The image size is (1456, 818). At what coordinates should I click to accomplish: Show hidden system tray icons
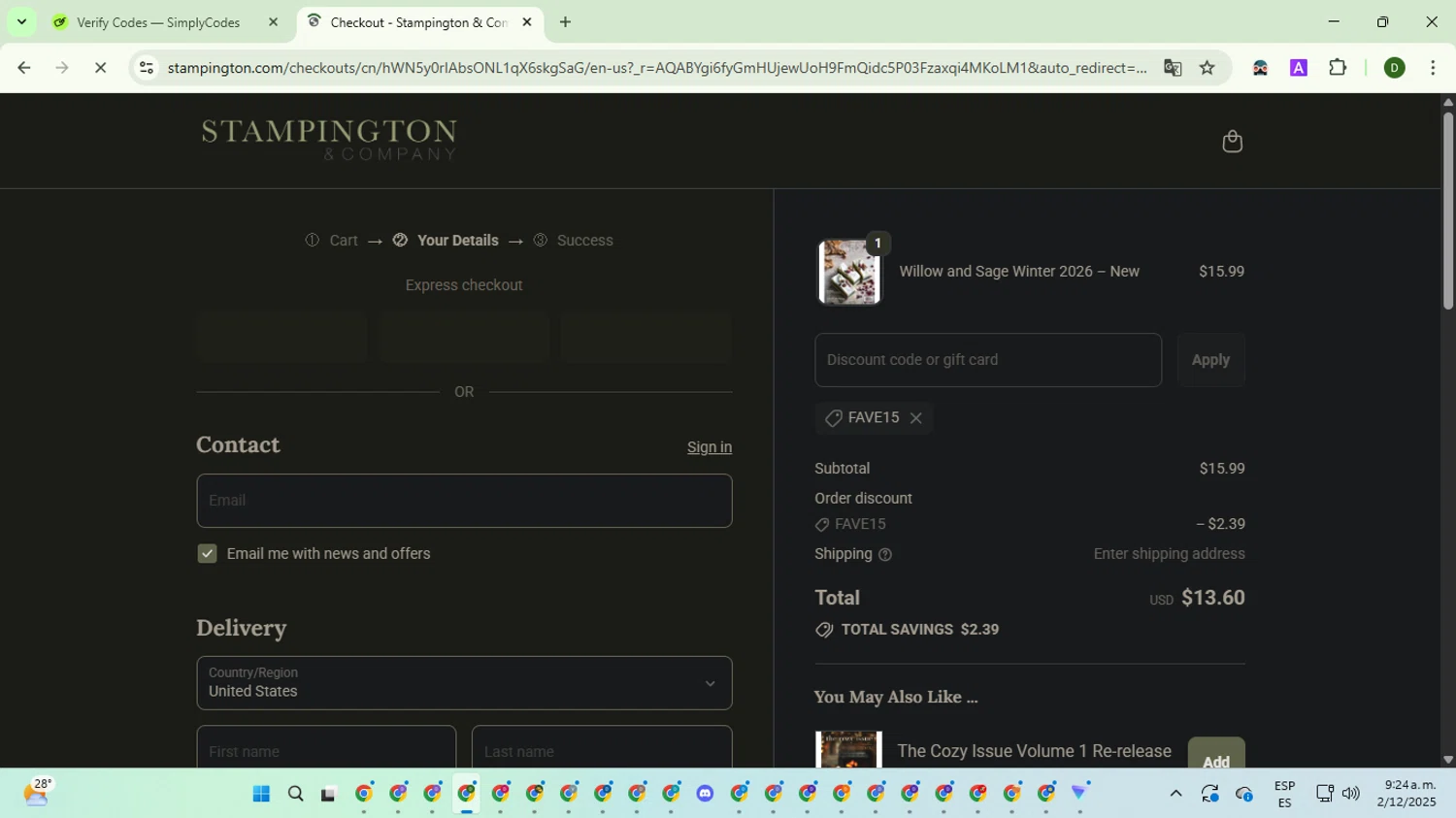point(1175,794)
